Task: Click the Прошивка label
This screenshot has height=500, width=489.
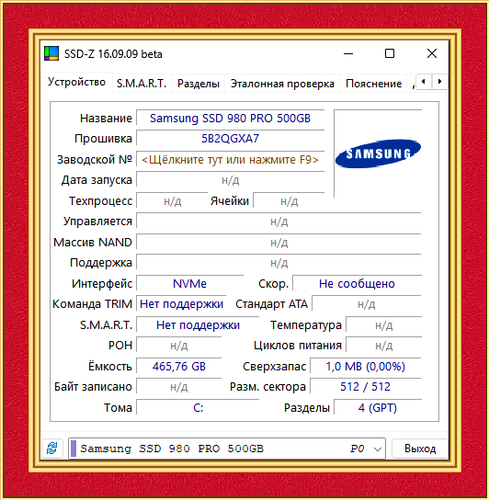Action: (x=103, y=138)
